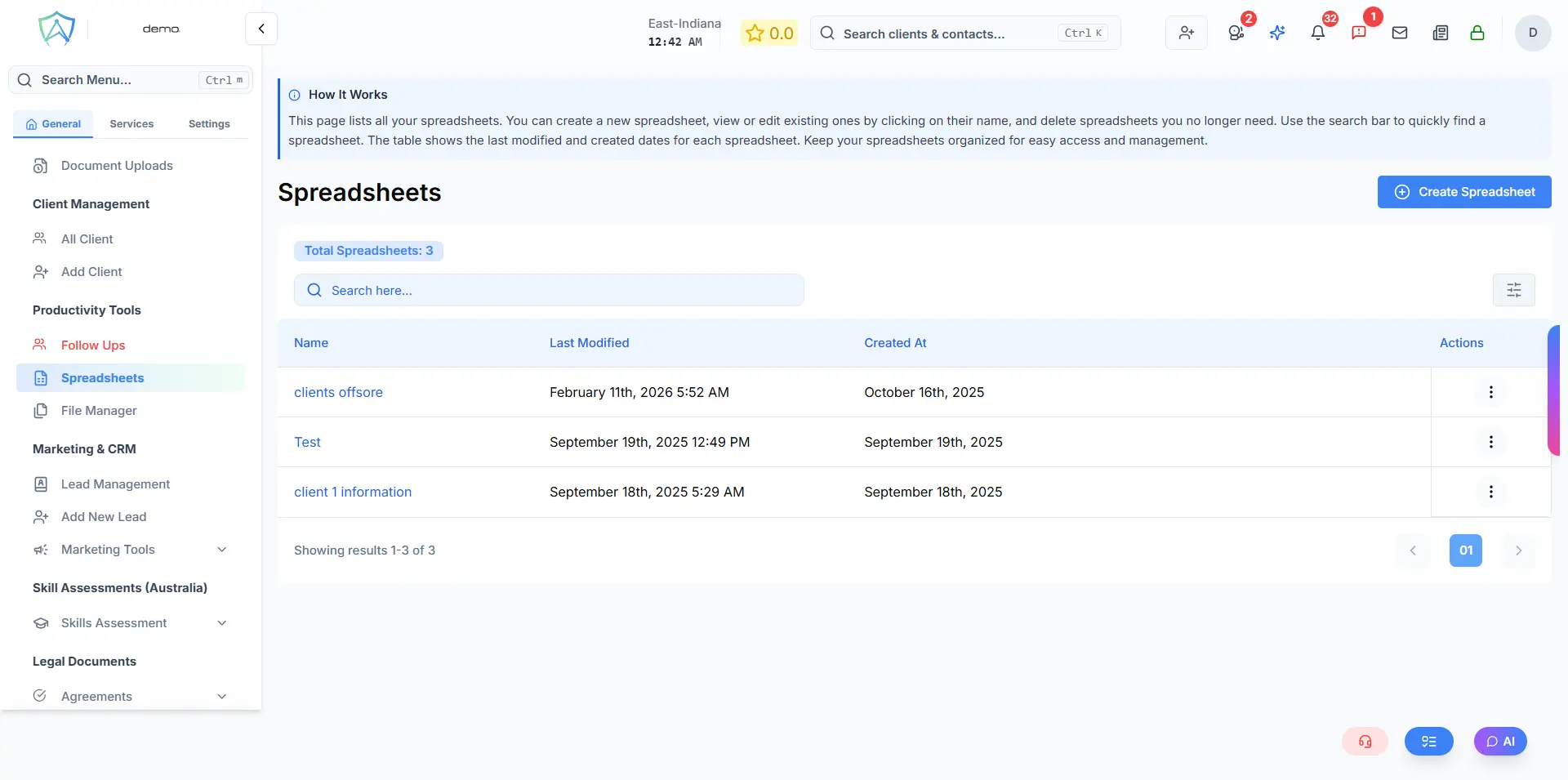
Task: Collapse the sidebar with the arrow button
Action: click(261, 29)
